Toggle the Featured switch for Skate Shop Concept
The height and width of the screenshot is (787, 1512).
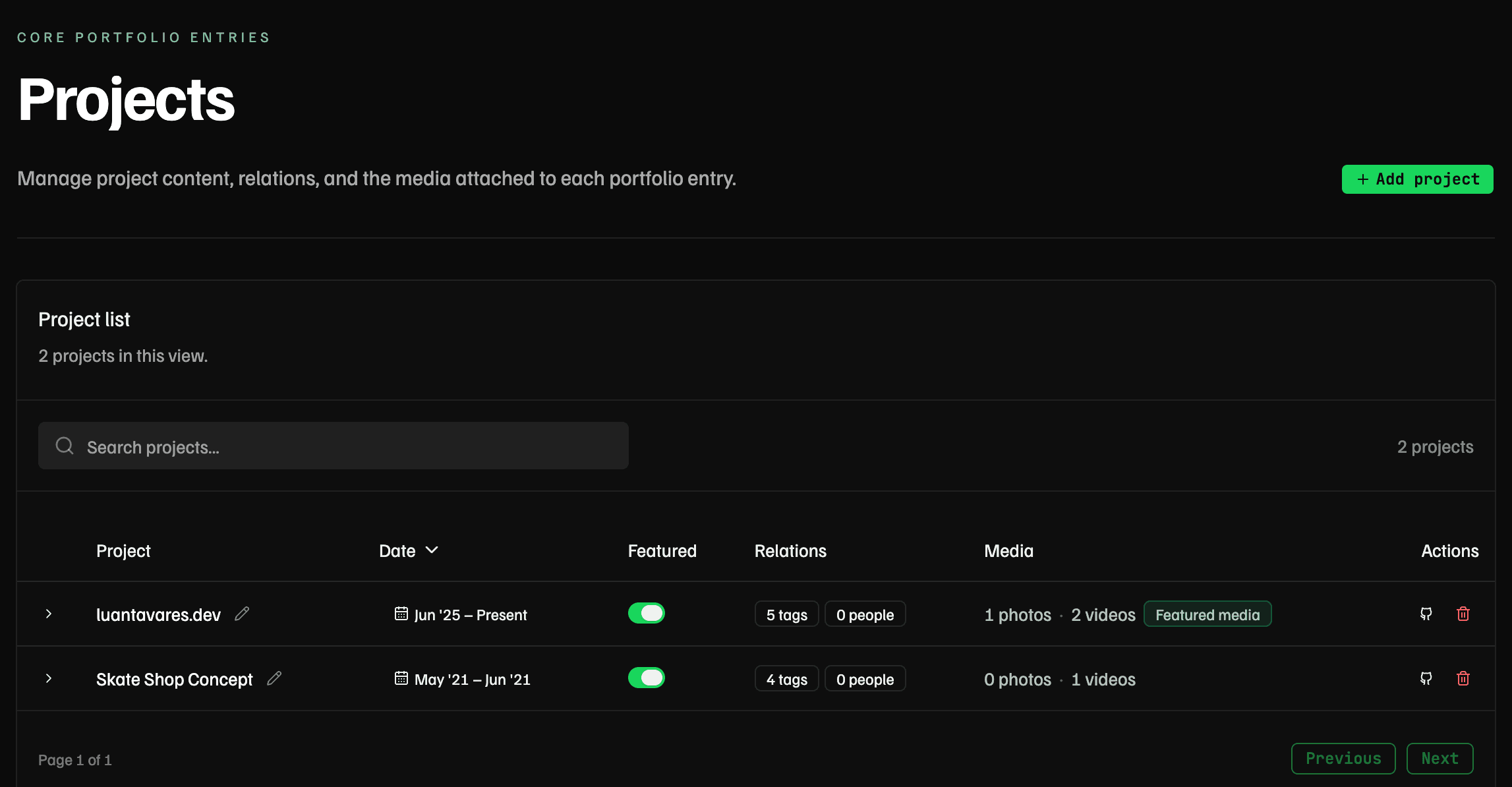click(x=647, y=678)
